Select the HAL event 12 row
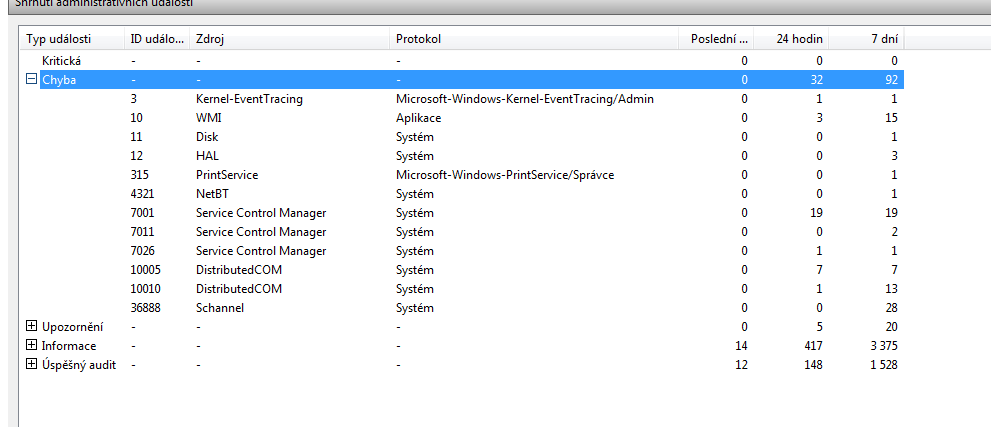 click(x=207, y=156)
